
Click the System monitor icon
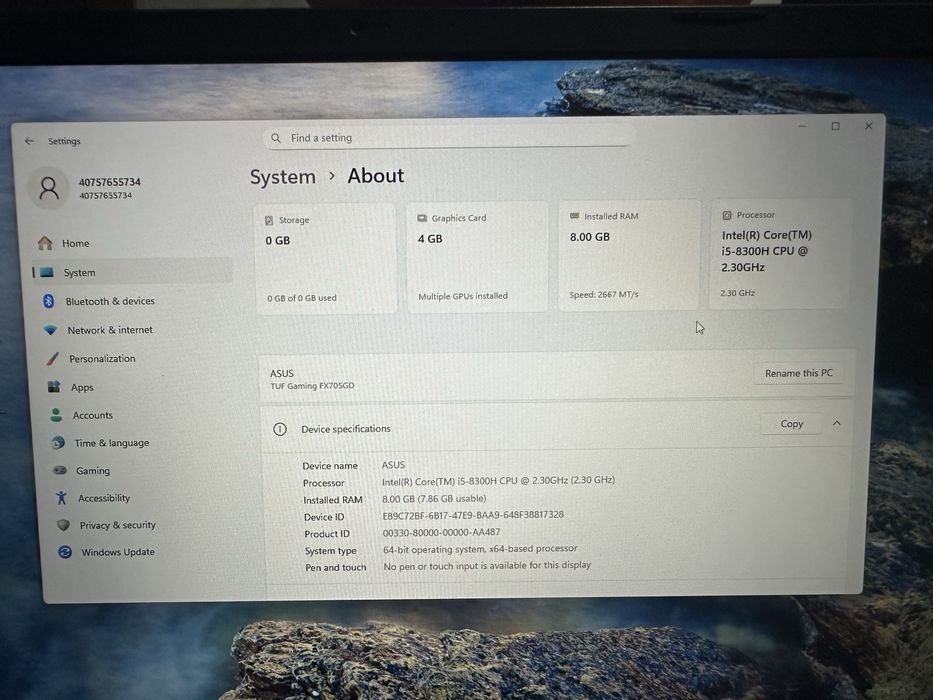pyautogui.click(x=47, y=272)
